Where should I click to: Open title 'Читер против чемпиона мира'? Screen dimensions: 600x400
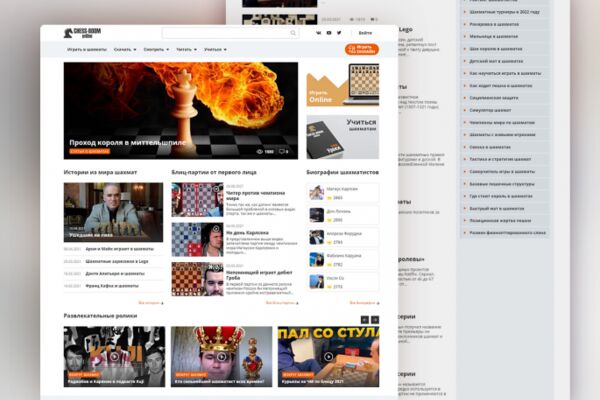(x=255, y=196)
